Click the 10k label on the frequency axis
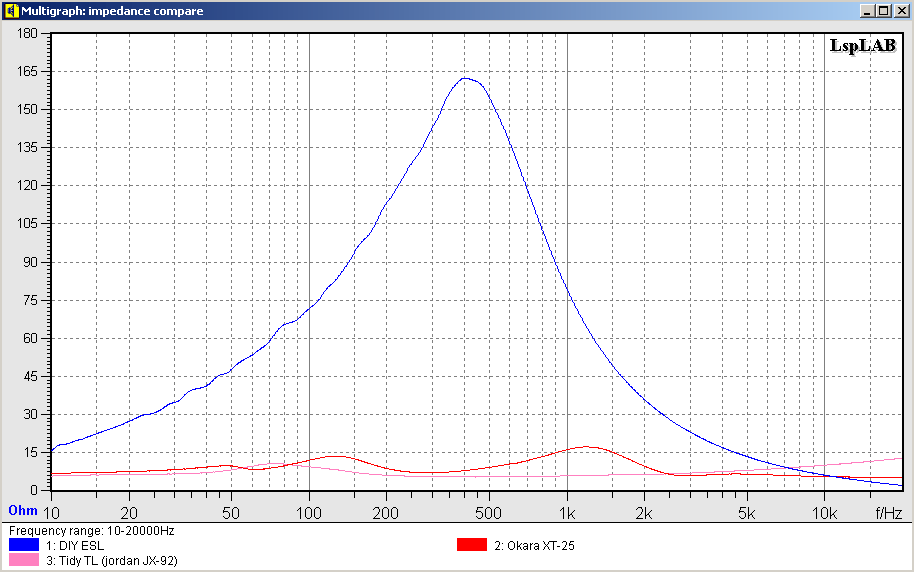 825,513
